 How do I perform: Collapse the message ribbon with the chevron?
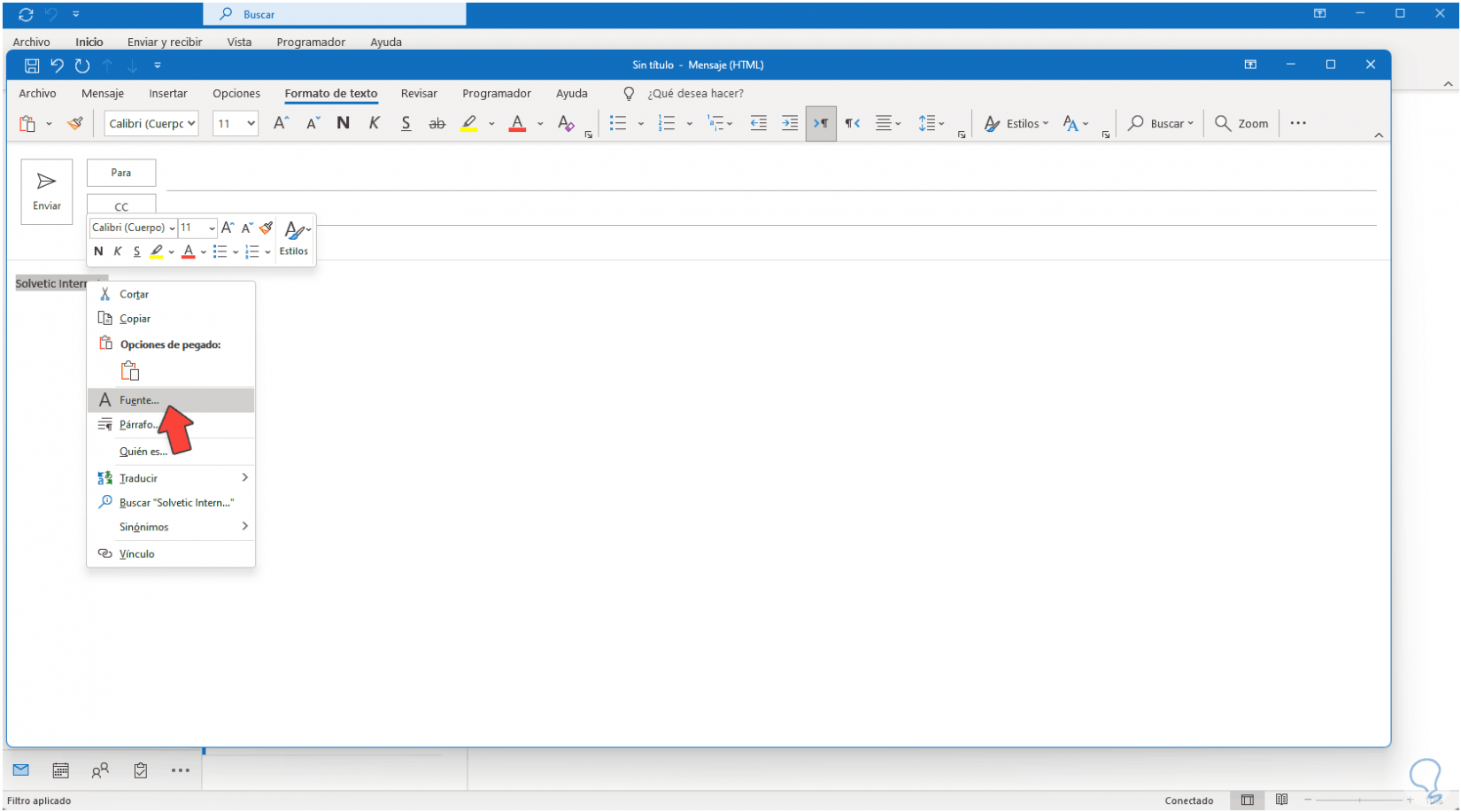click(x=1379, y=135)
